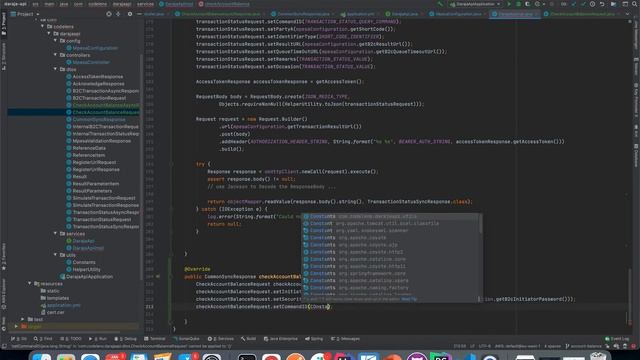The image size is (640, 360).
Task: Click the Git branch widget in the status bar
Action: pos(583,346)
